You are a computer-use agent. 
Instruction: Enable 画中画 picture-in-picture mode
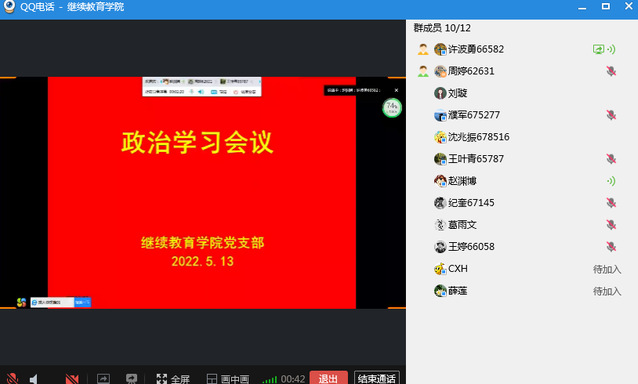[x=228, y=379]
